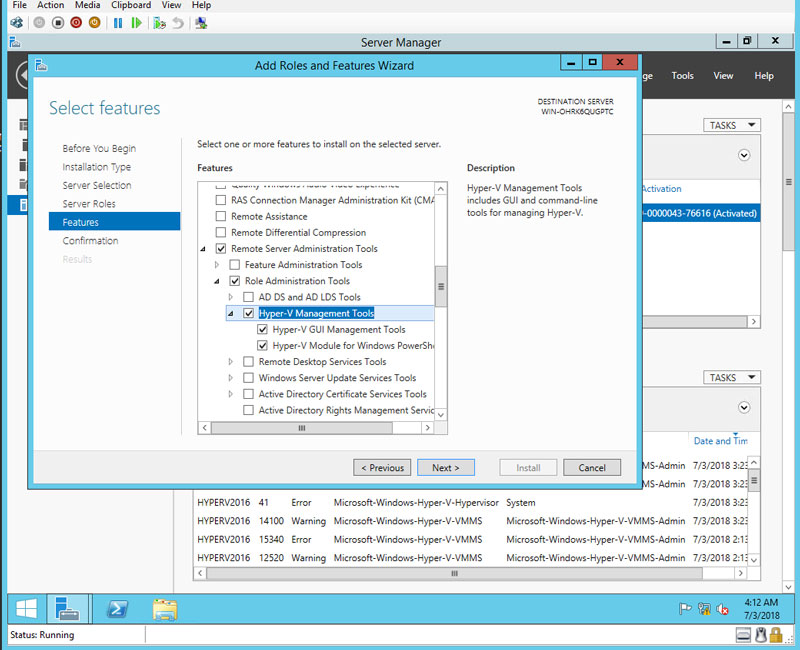800x650 pixels.
Task: Uncheck Role Administration Tools checkbox
Action: pos(234,281)
